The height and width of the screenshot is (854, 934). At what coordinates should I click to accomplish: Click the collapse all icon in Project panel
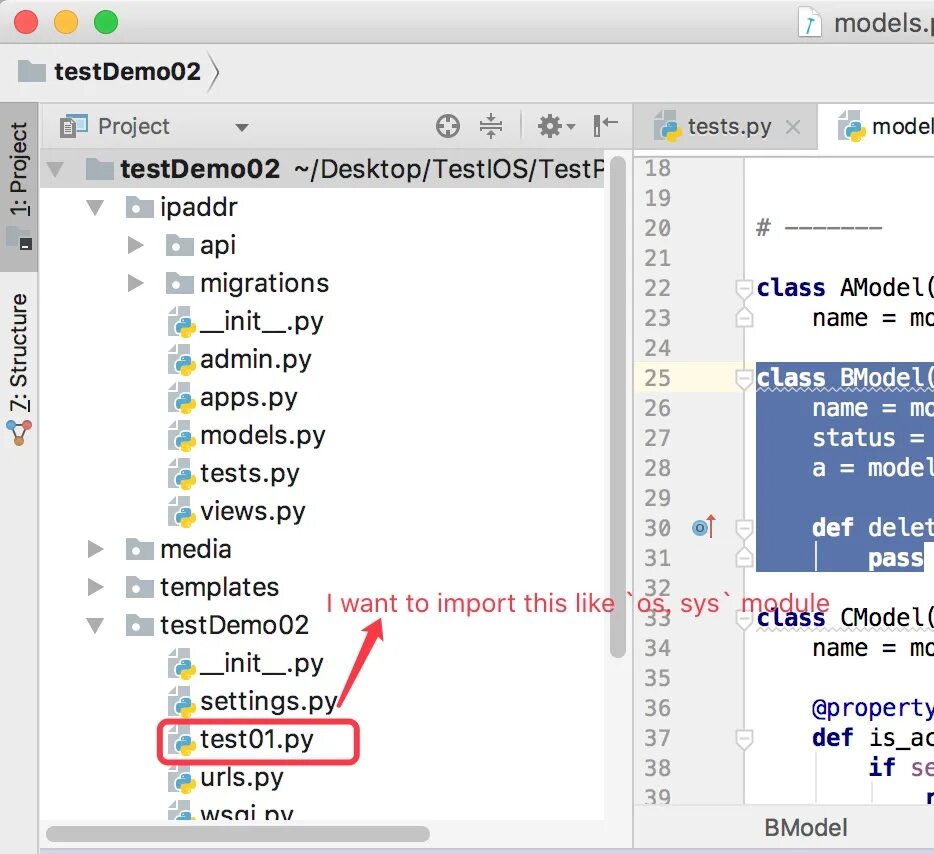(491, 126)
